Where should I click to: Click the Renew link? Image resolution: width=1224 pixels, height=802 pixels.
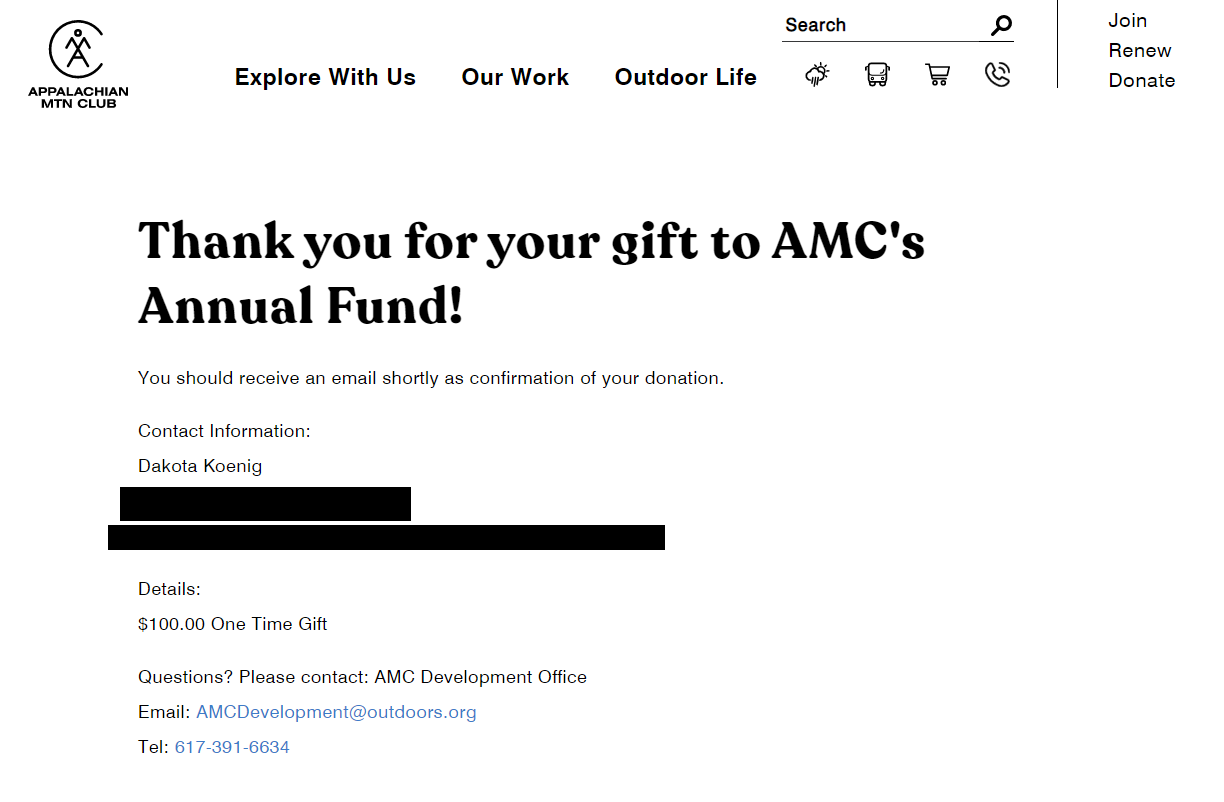(x=1140, y=50)
